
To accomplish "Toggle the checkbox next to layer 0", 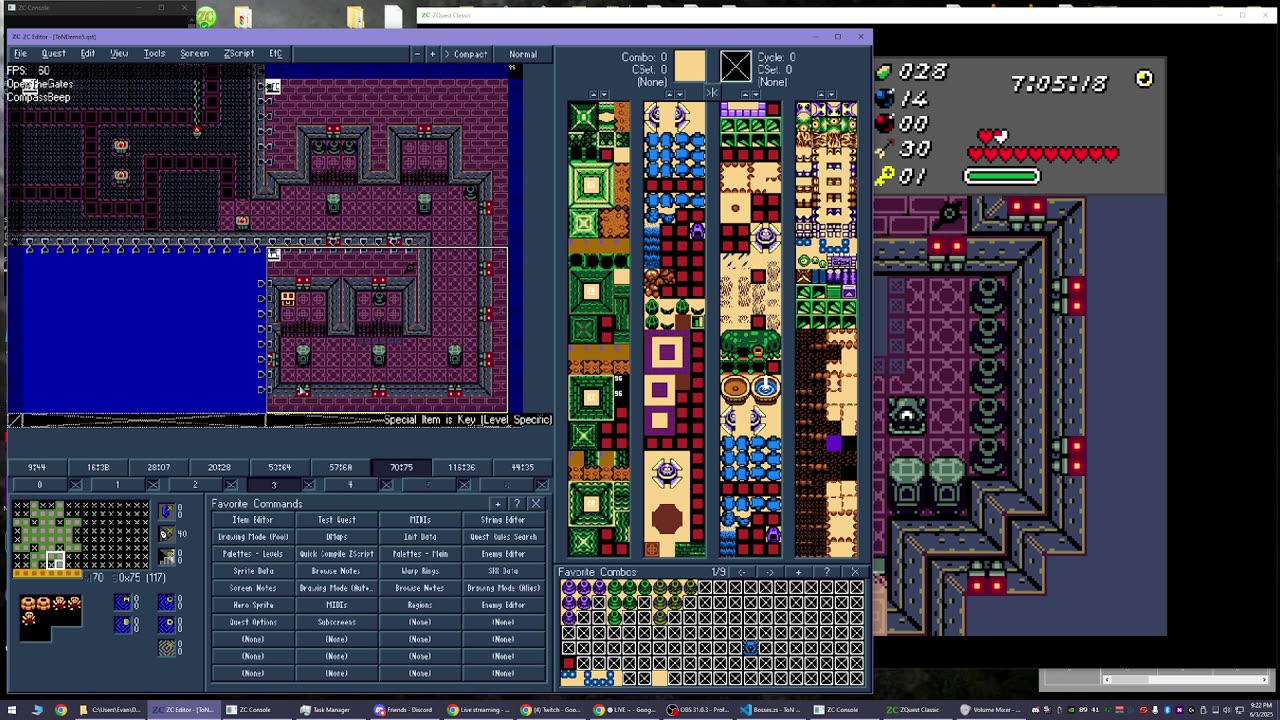I will pos(76,485).
